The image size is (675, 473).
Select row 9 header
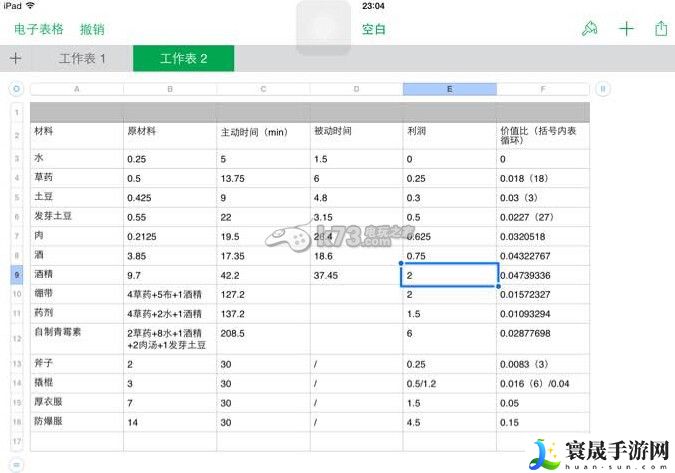(17, 275)
